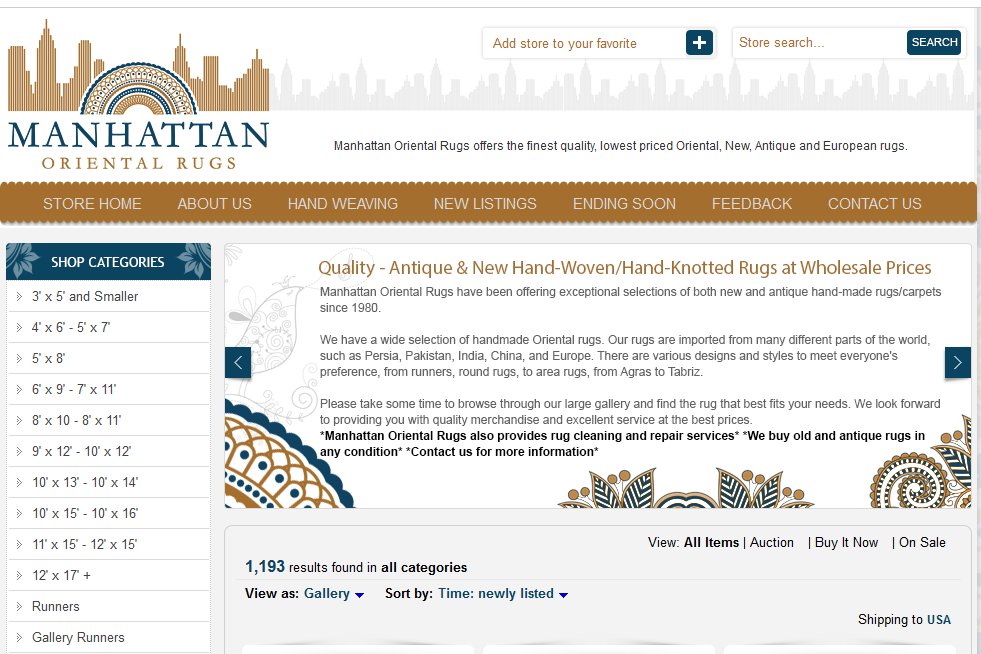Viewport: 981px width, 654px height.
Task: Expand arrow beside Runners category
Action: tap(19, 606)
